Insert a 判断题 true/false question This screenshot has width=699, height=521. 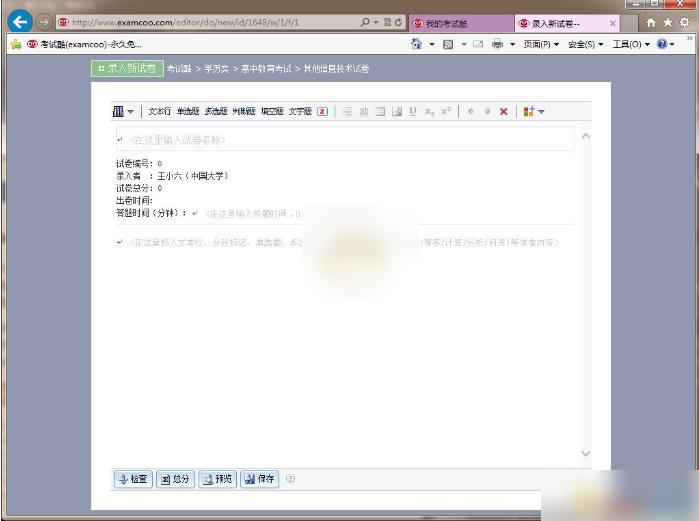[x=244, y=111]
